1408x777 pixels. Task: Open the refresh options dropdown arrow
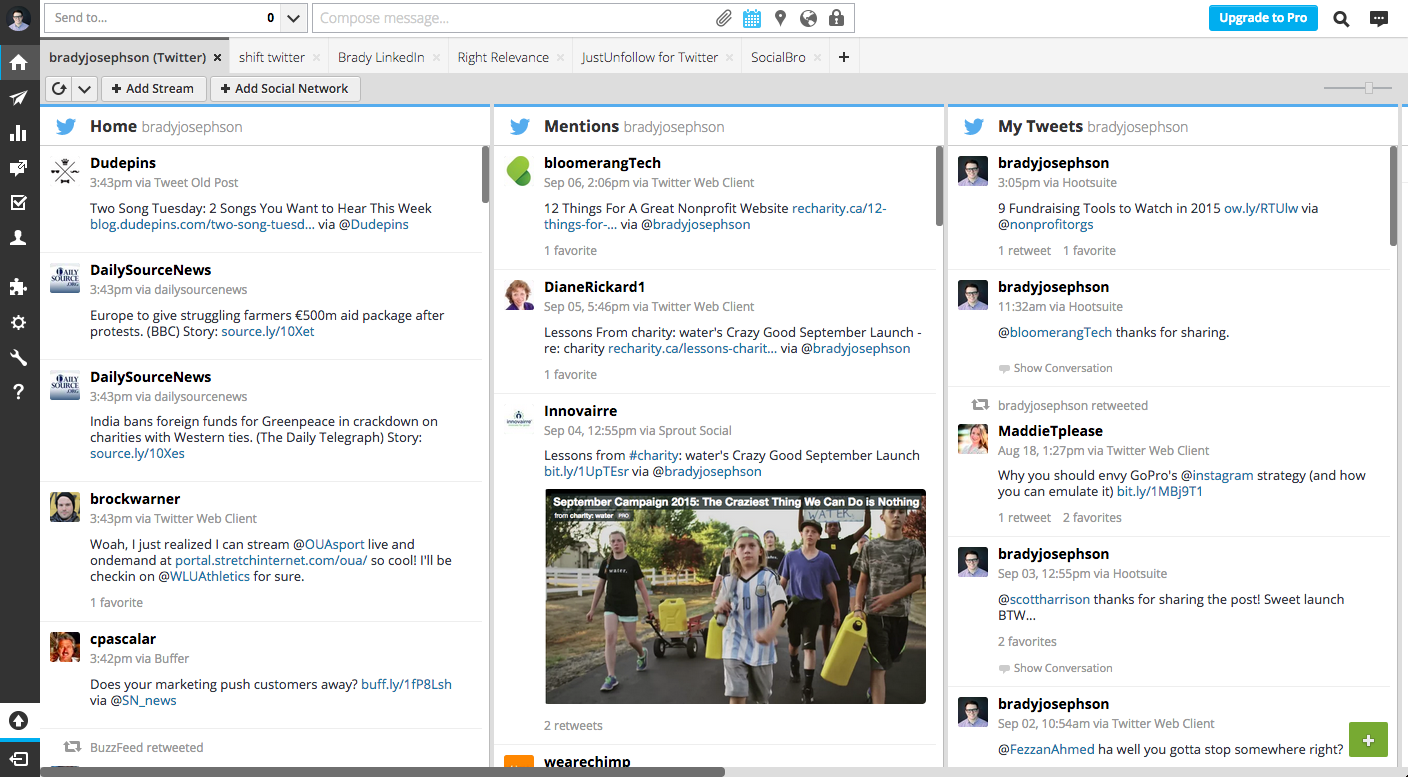pos(84,89)
